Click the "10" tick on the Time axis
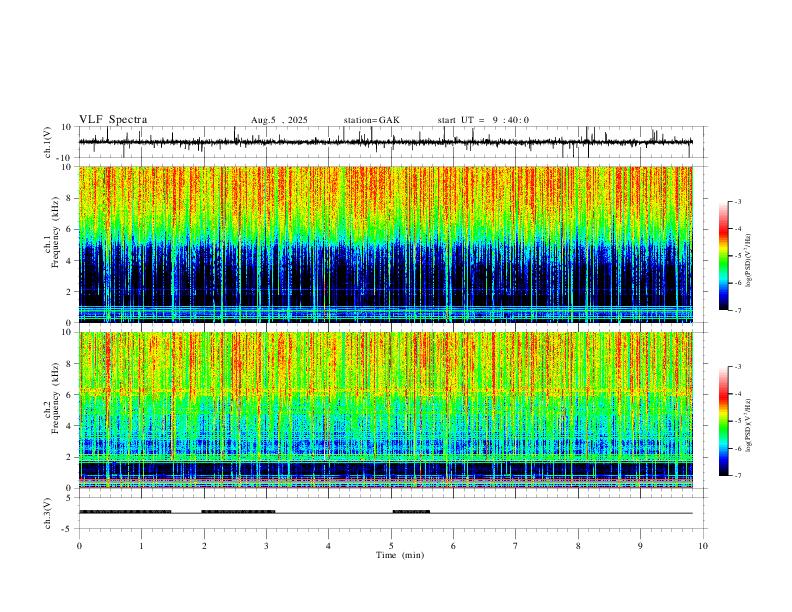Screen dimensions: 792x612 (703, 546)
